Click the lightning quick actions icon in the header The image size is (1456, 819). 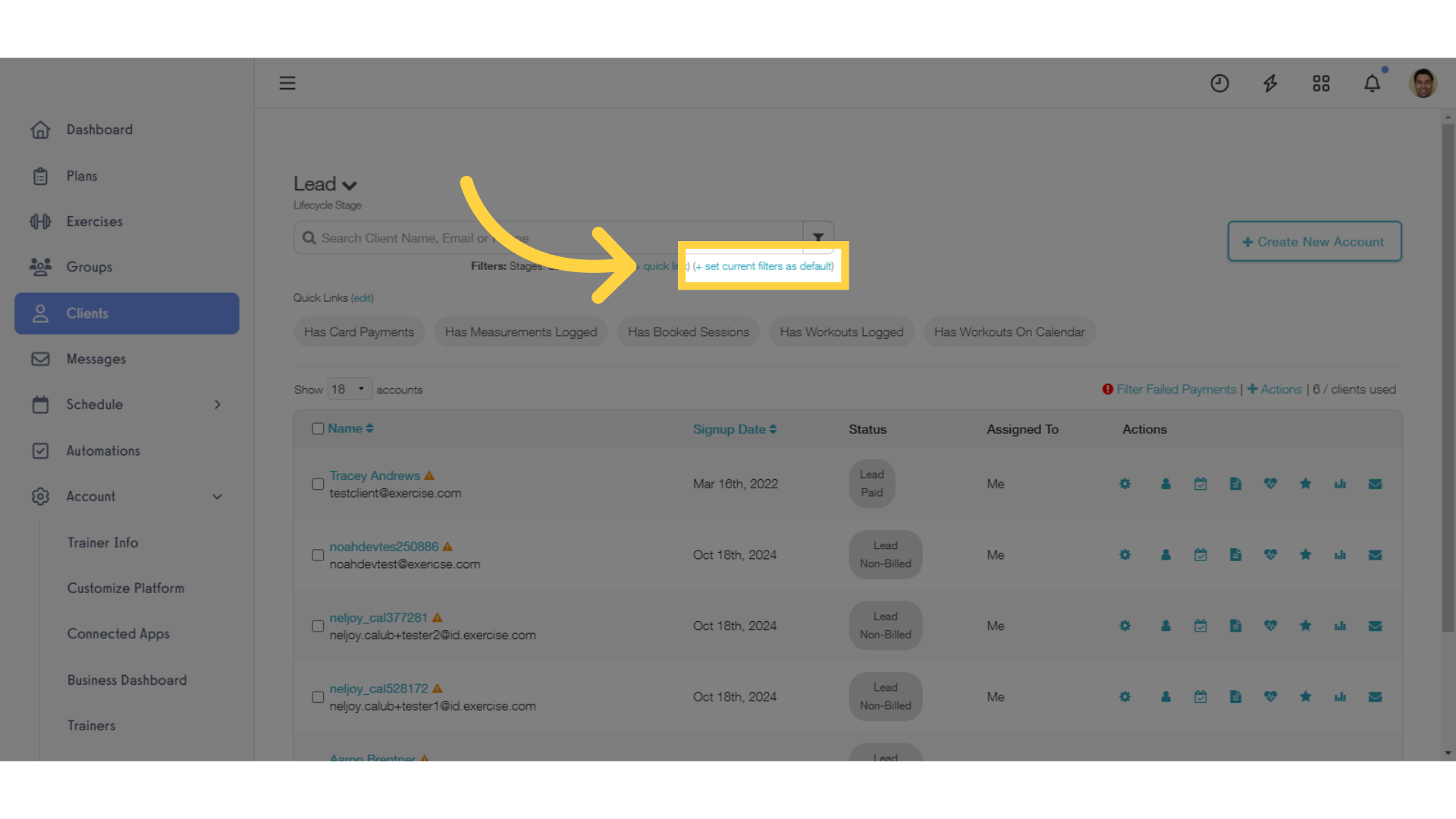click(x=1270, y=83)
